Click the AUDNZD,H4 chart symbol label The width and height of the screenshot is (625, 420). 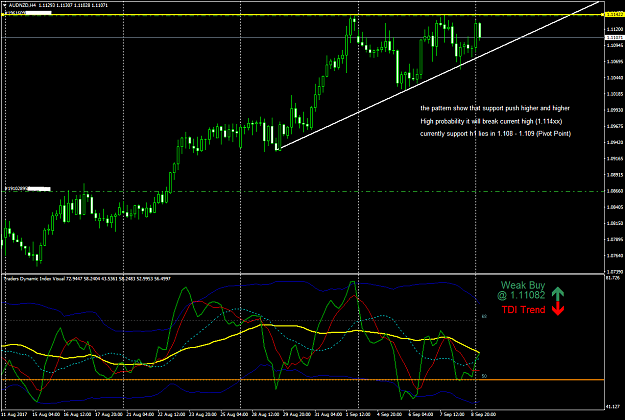(x=22, y=6)
